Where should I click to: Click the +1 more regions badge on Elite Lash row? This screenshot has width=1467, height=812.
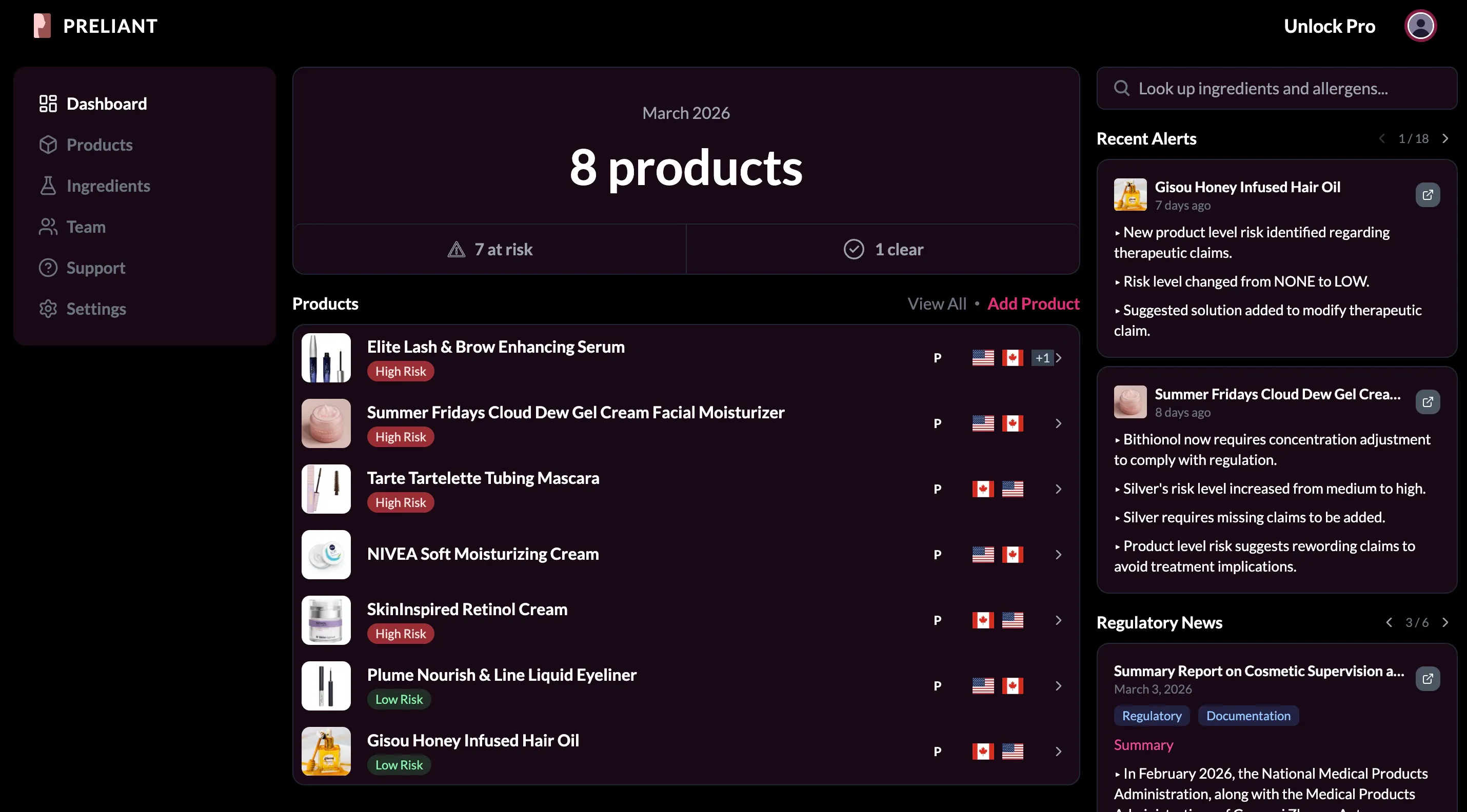click(1042, 358)
